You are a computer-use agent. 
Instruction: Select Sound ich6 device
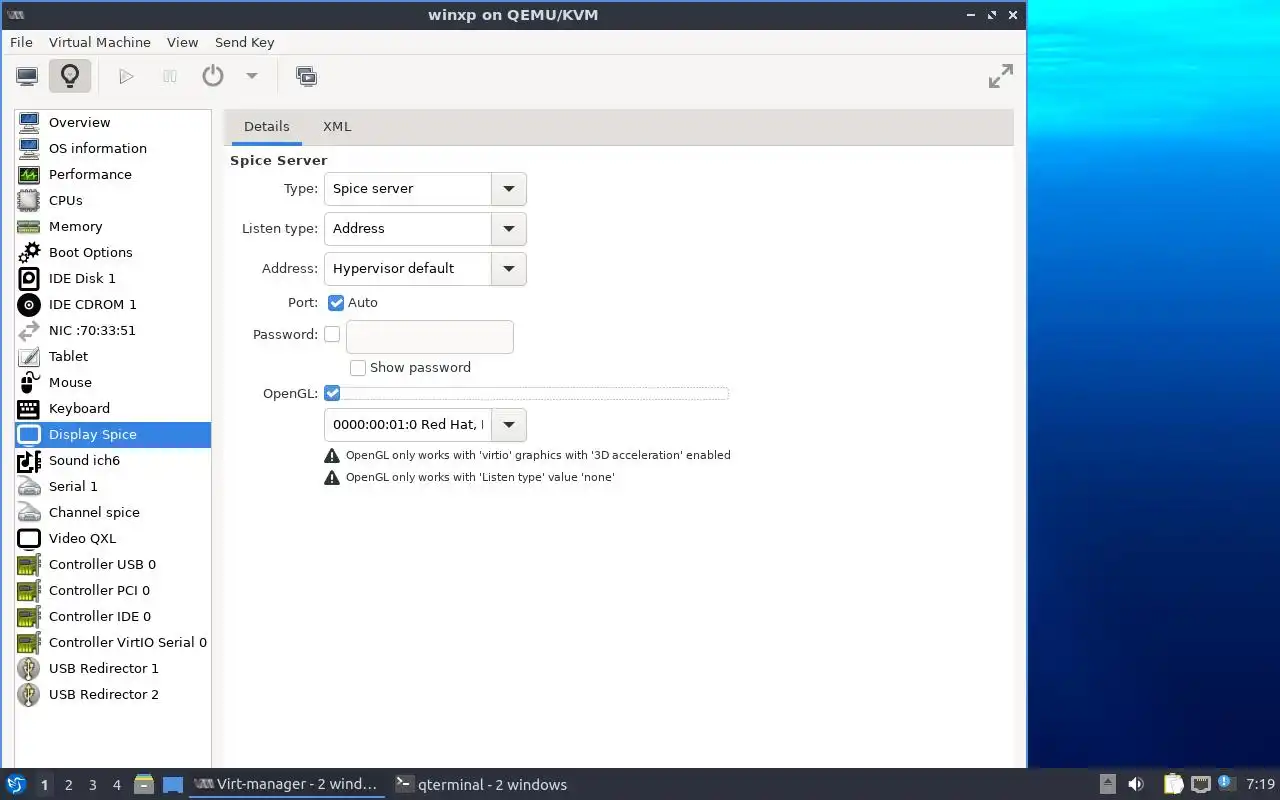tap(113, 460)
